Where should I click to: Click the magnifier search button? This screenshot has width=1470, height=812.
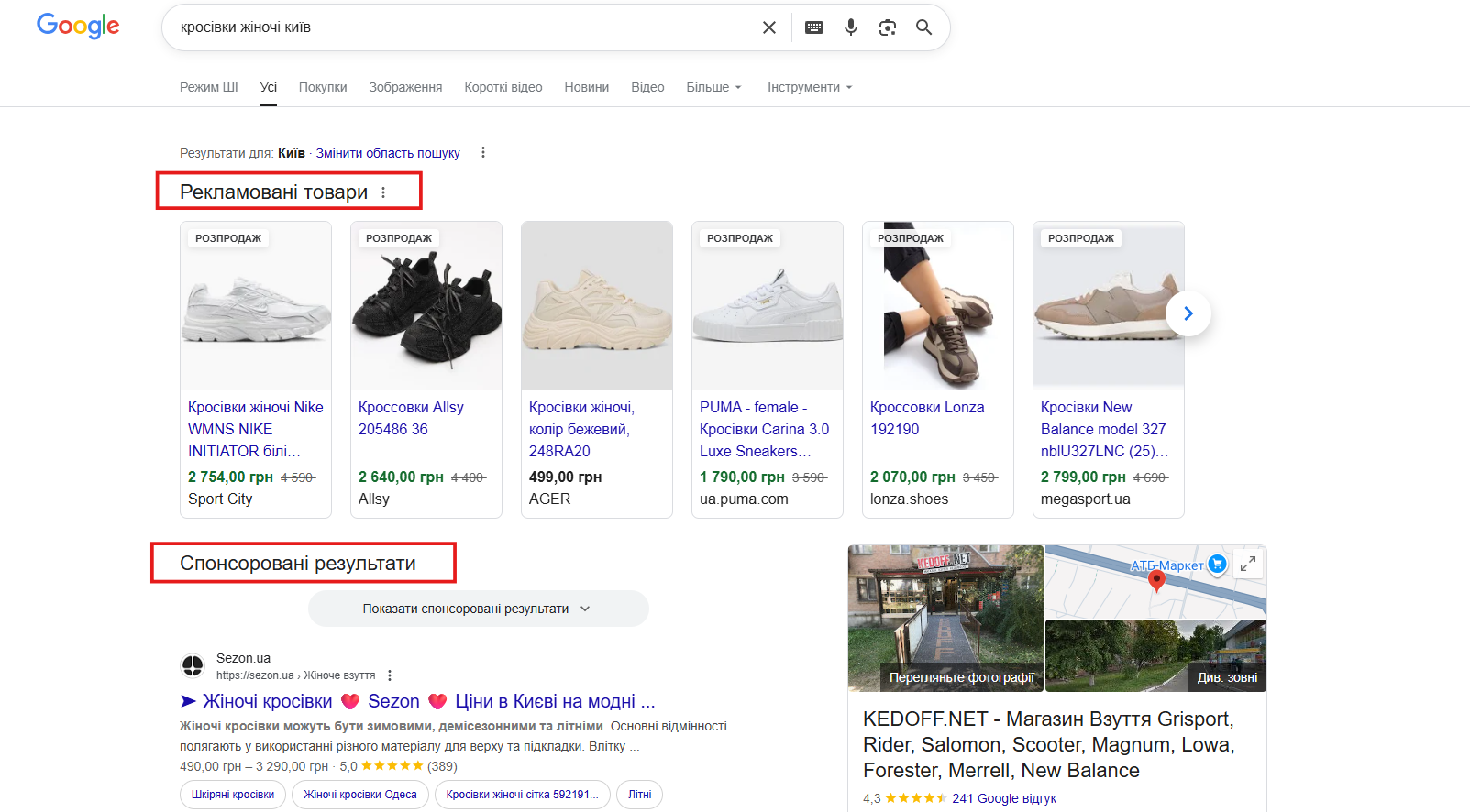point(923,27)
